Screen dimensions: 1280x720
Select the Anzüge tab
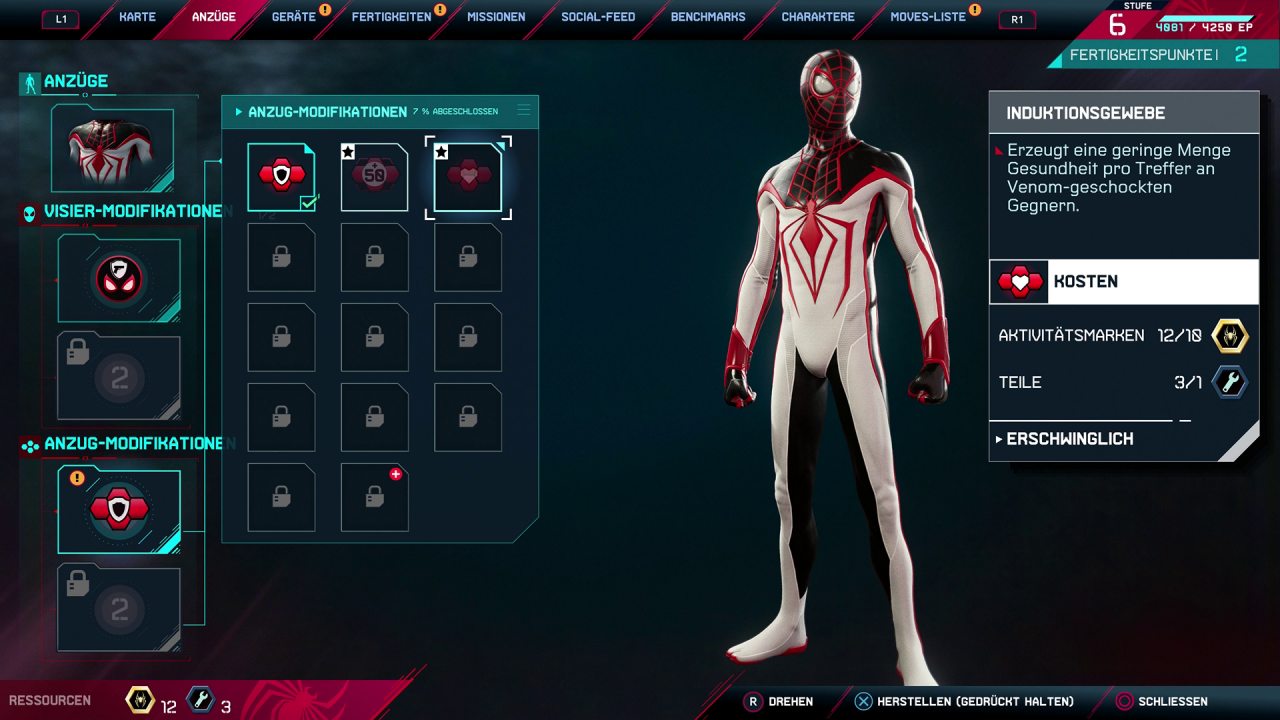pyautogui.click(x=213, y=17)
